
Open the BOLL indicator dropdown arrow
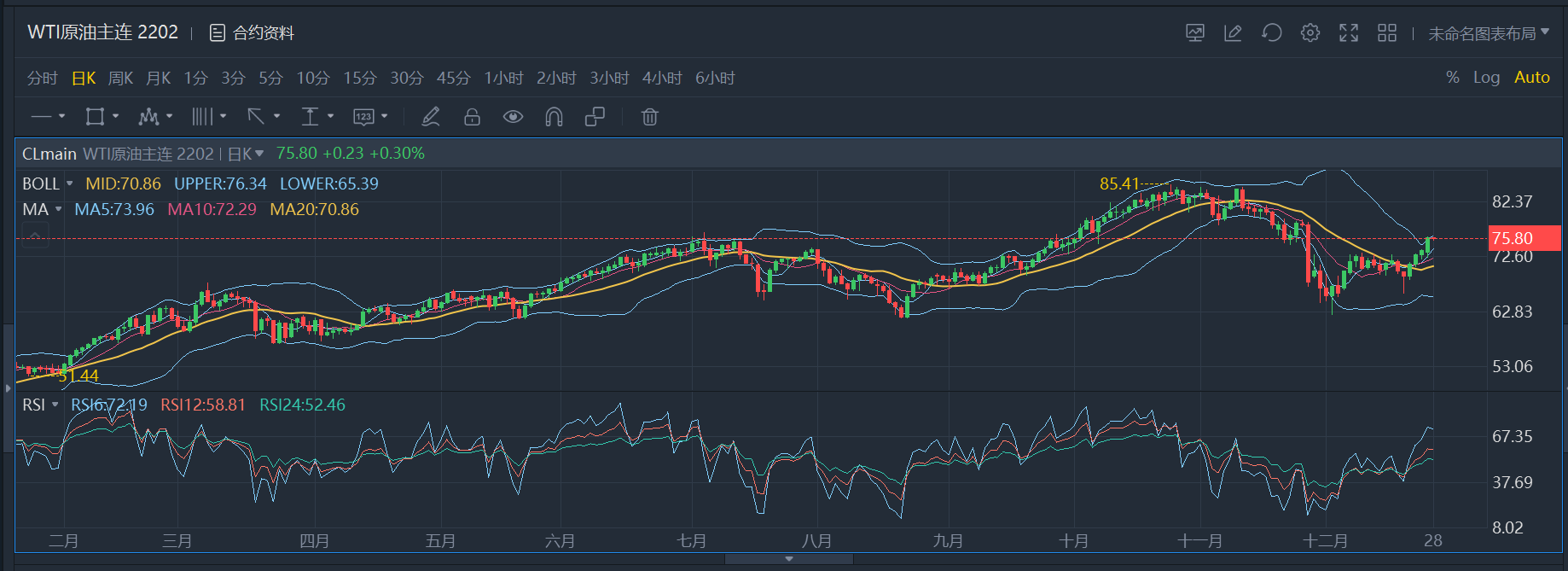pyautogui.click(x=69, y=184)
